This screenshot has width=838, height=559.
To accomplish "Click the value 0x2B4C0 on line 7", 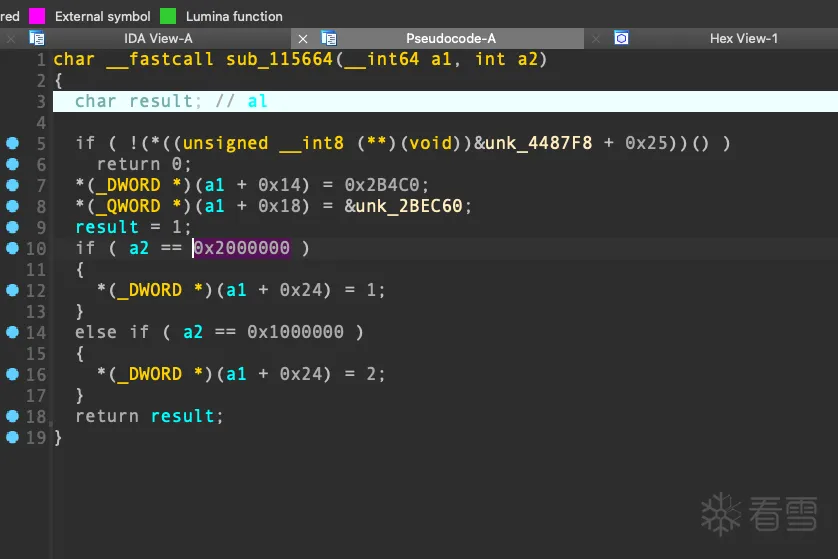I will click(382, 185).
